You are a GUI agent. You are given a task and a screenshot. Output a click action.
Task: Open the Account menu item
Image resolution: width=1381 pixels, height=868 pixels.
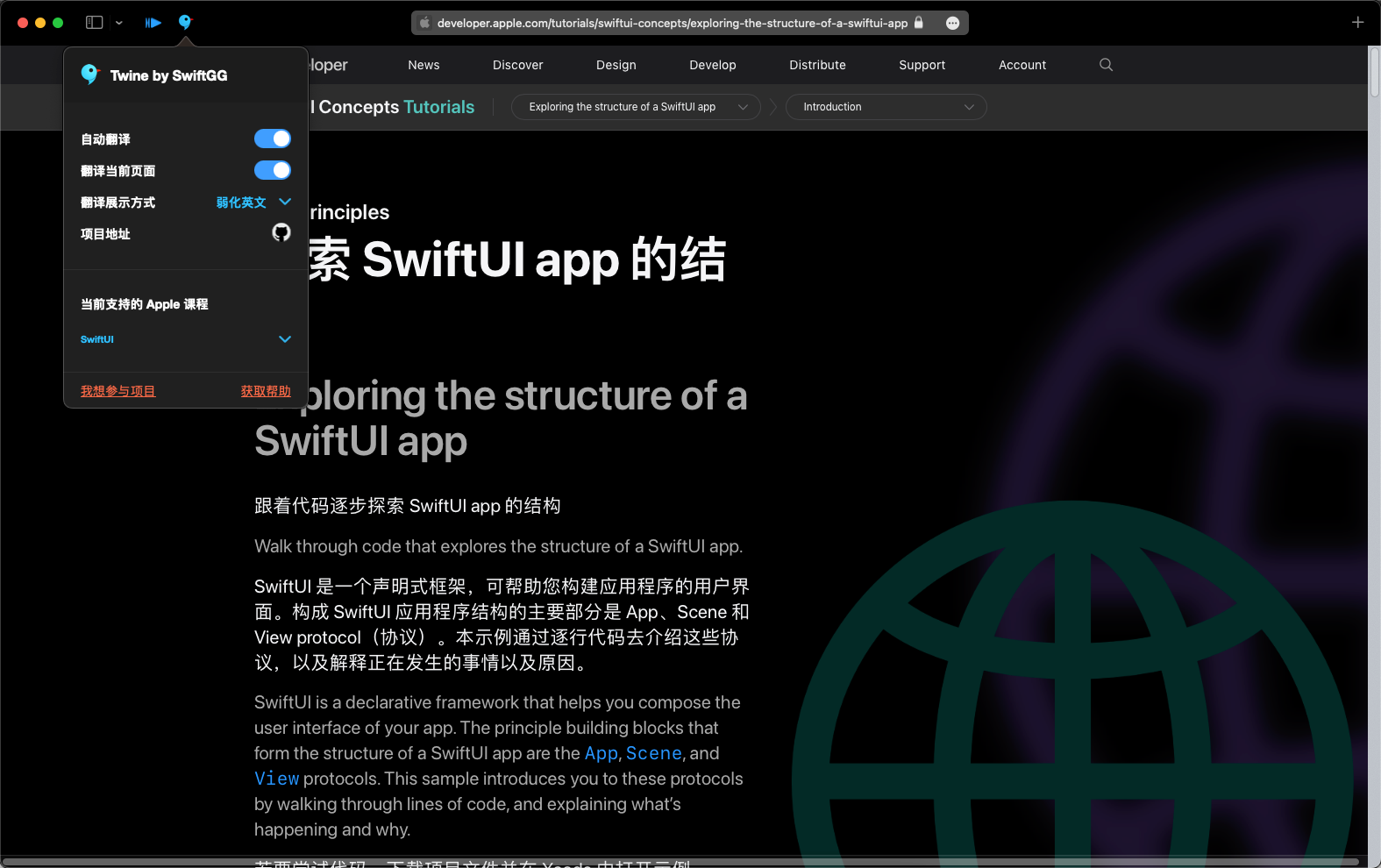[1022, 65]
